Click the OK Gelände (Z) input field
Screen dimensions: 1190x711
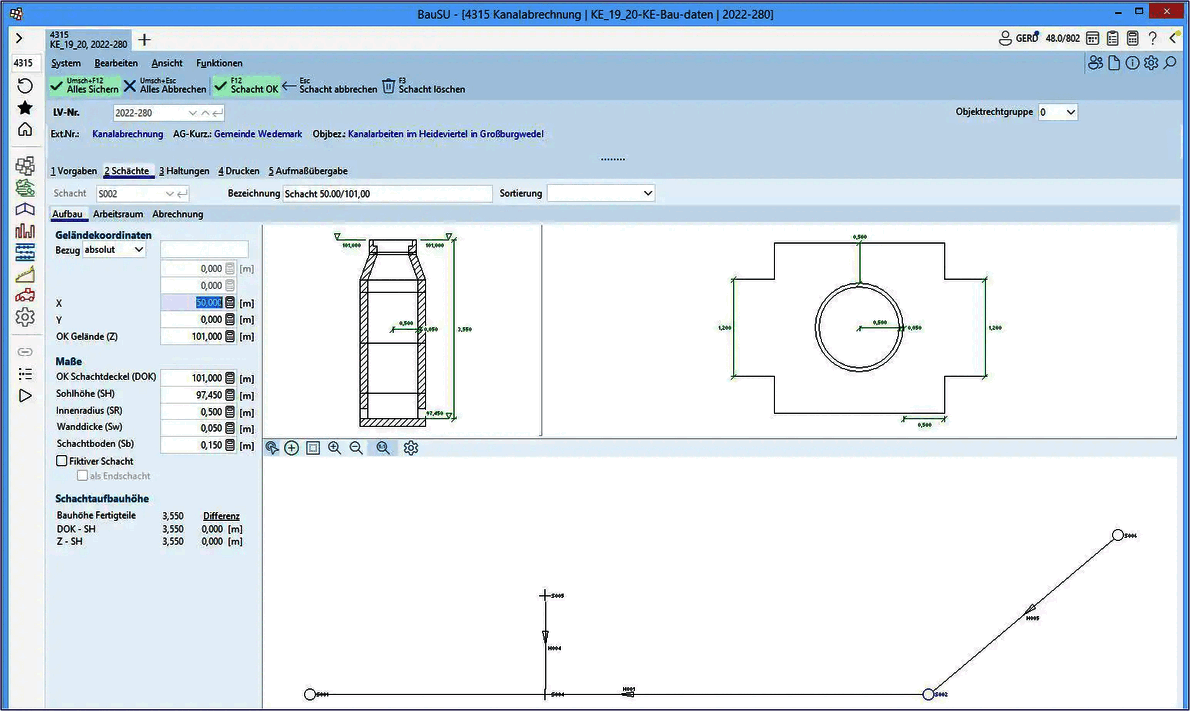point(192,336)
